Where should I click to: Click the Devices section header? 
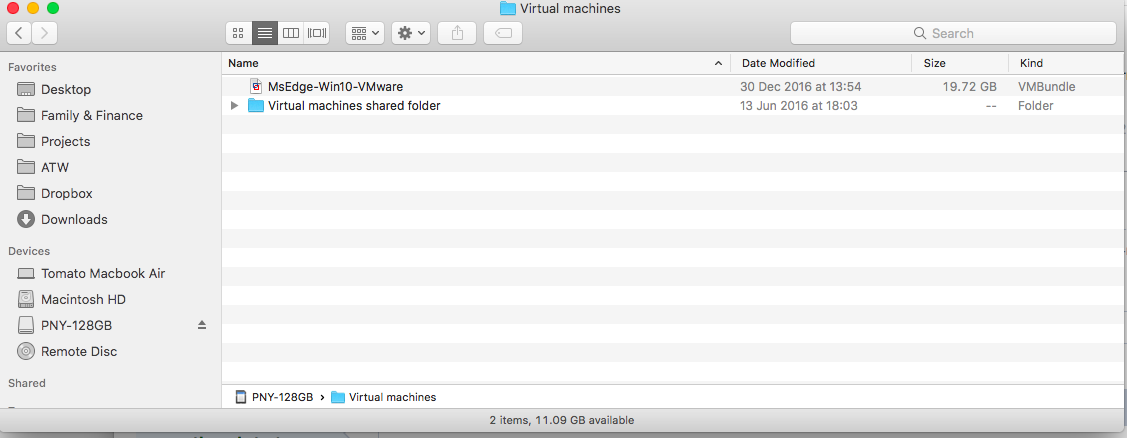(29, 251)
